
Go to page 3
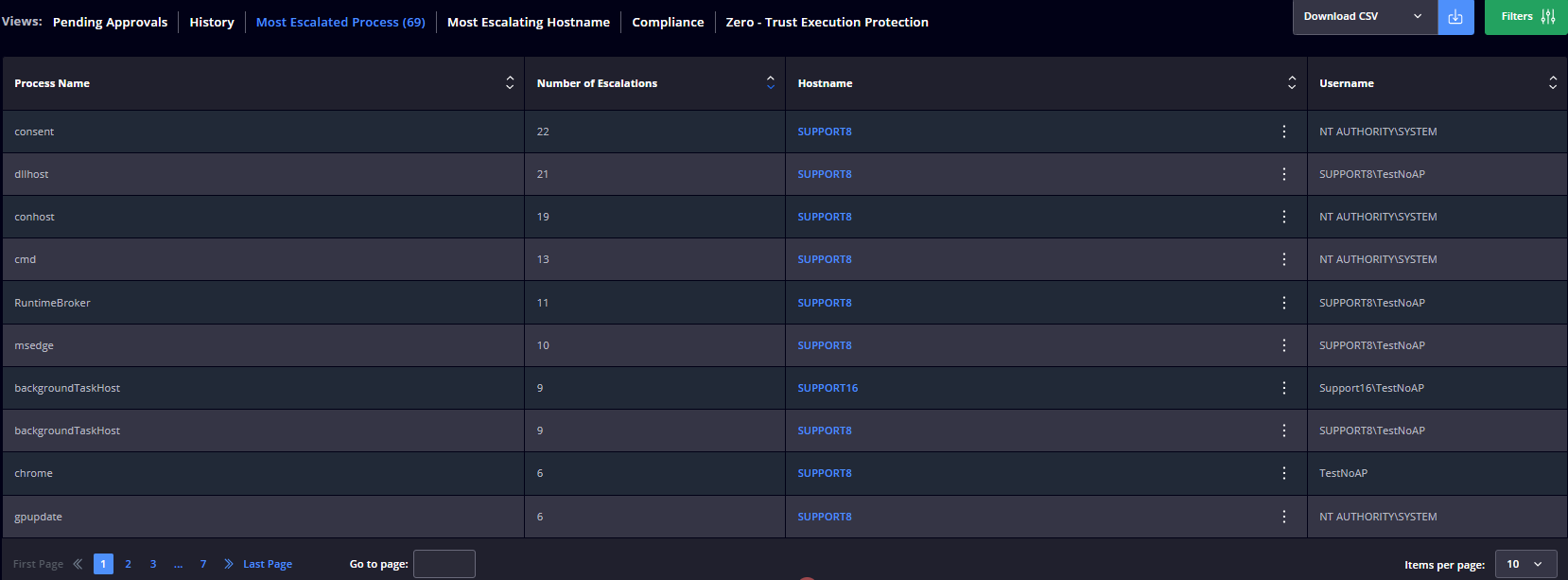[153, 564]
